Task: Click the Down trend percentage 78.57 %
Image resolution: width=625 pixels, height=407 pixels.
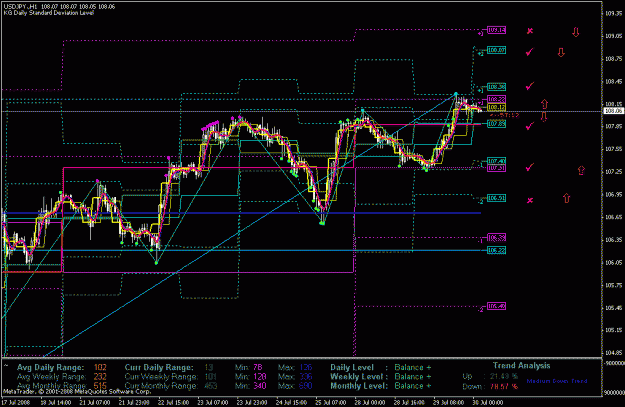Action: (504, 386)
